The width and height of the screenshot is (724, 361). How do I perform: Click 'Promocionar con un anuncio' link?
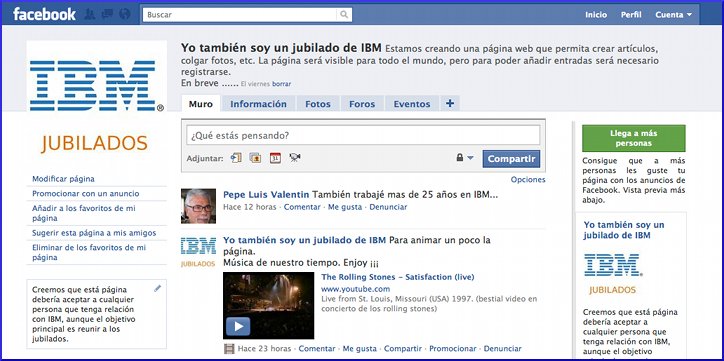[85, 193]
